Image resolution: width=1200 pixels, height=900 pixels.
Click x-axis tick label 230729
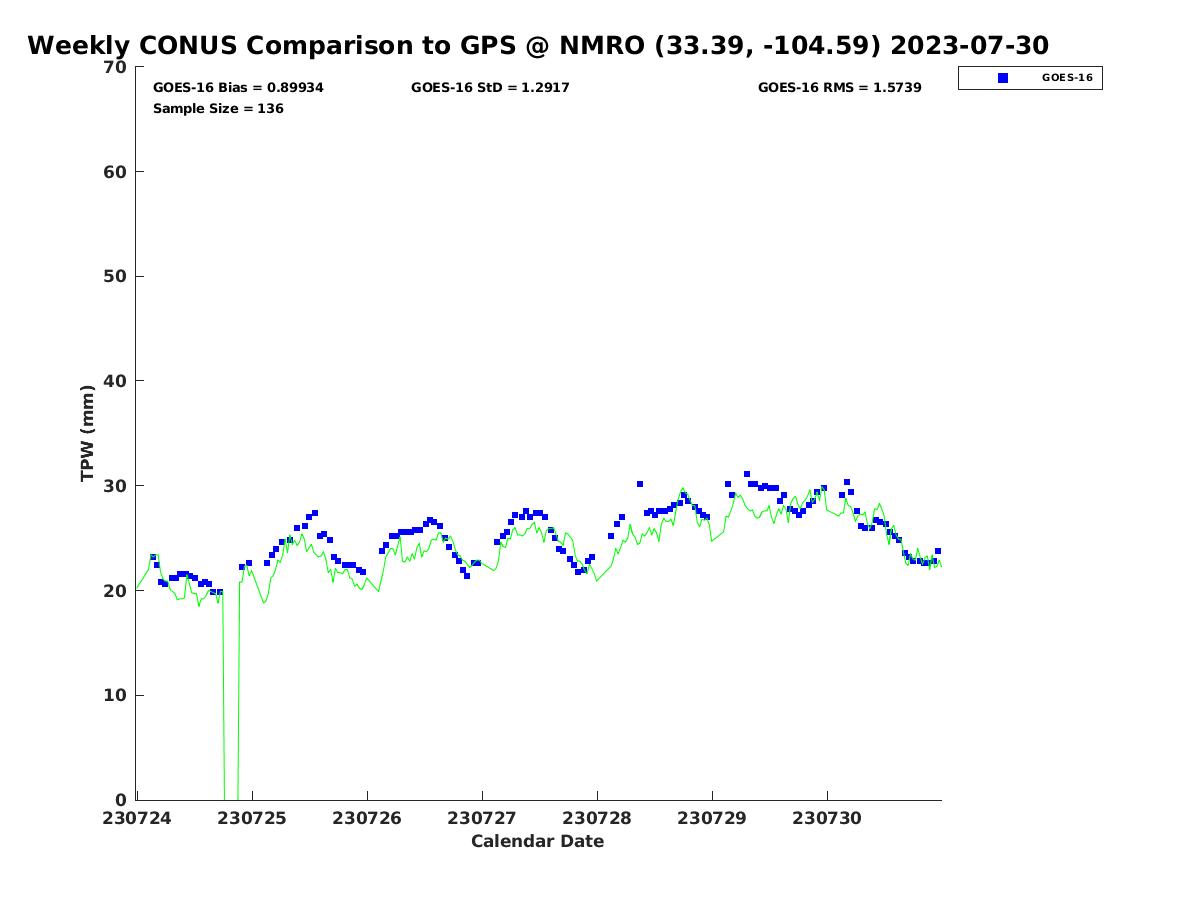[712, 818]
